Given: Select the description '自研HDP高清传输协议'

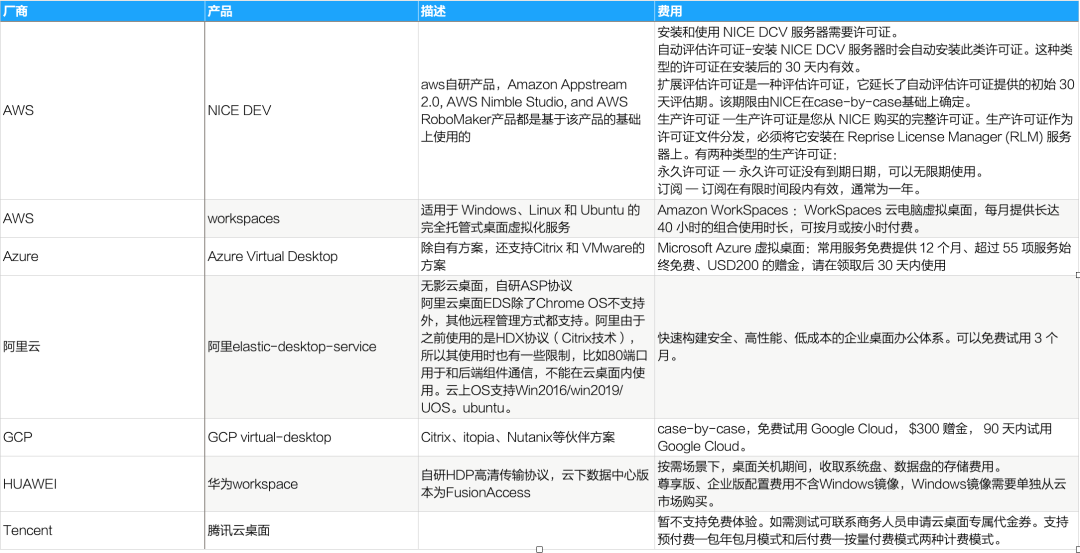Looking at the screenshot, I should pyautogui.click(x=536, y=484).
